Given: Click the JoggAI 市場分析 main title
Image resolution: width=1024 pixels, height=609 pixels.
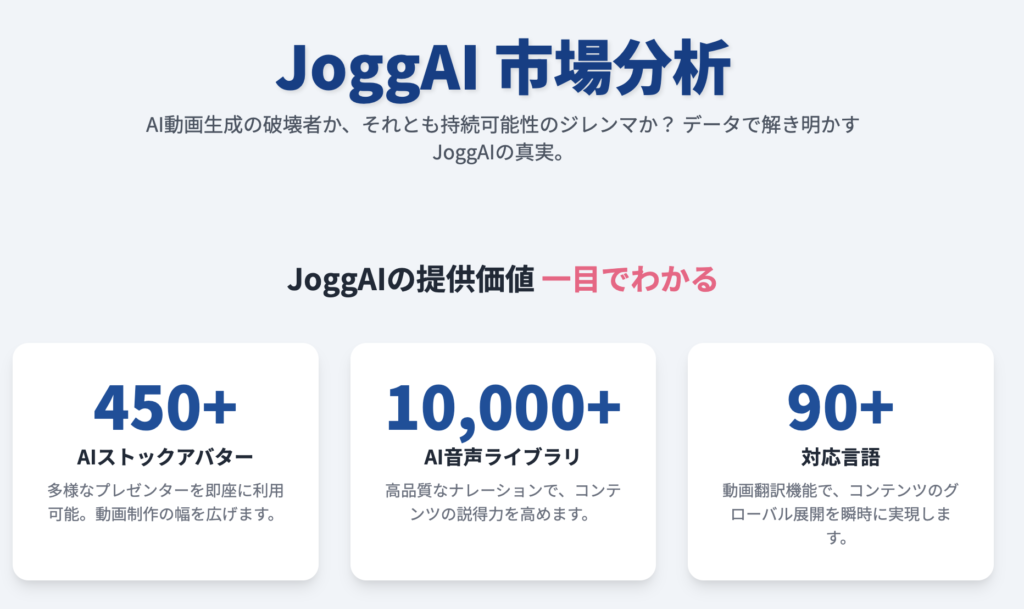Looking at the screenshot, I should click(503, 69).
